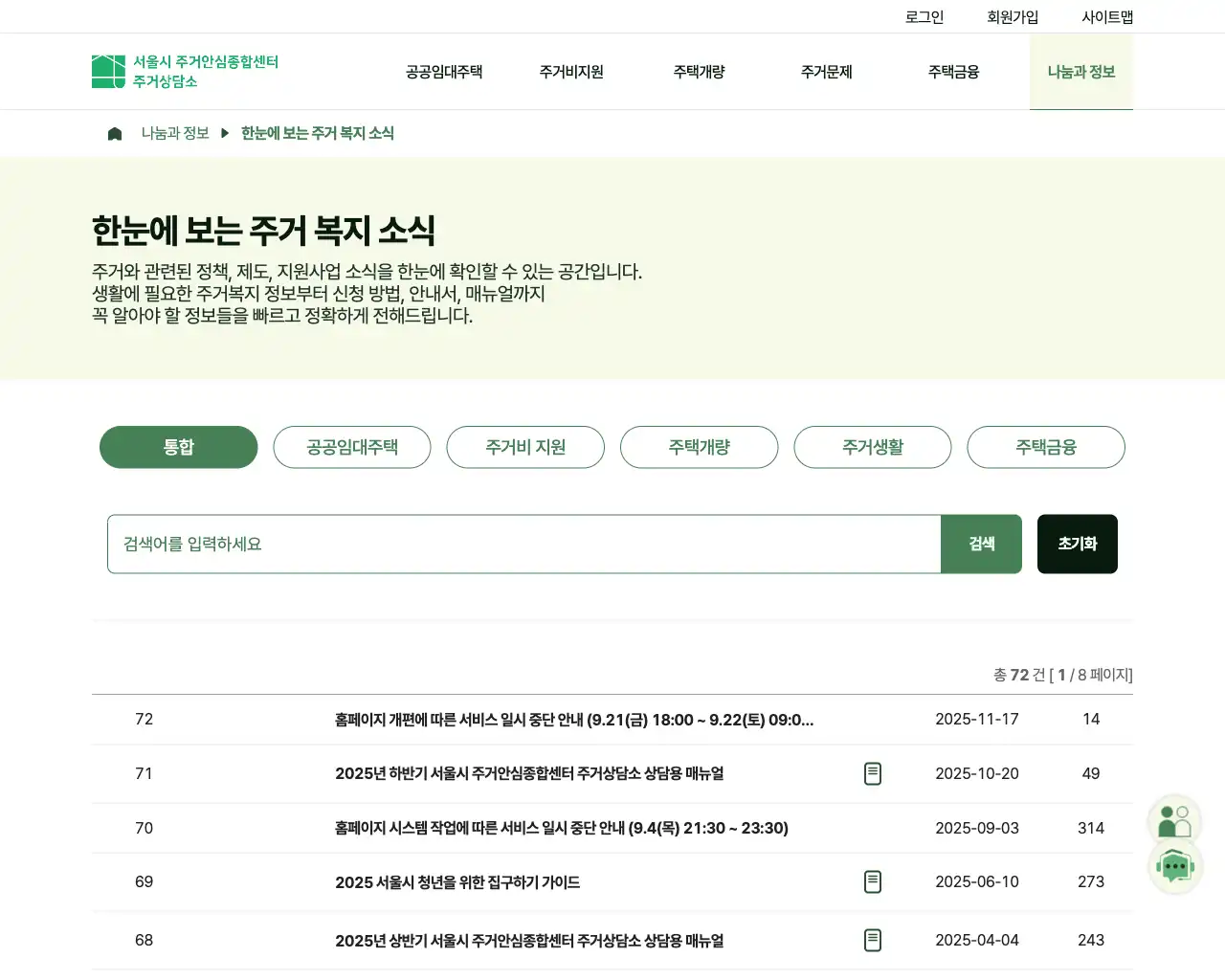
Task: Open the 나눔과 정보 menu
Action: click(1080, 72)
